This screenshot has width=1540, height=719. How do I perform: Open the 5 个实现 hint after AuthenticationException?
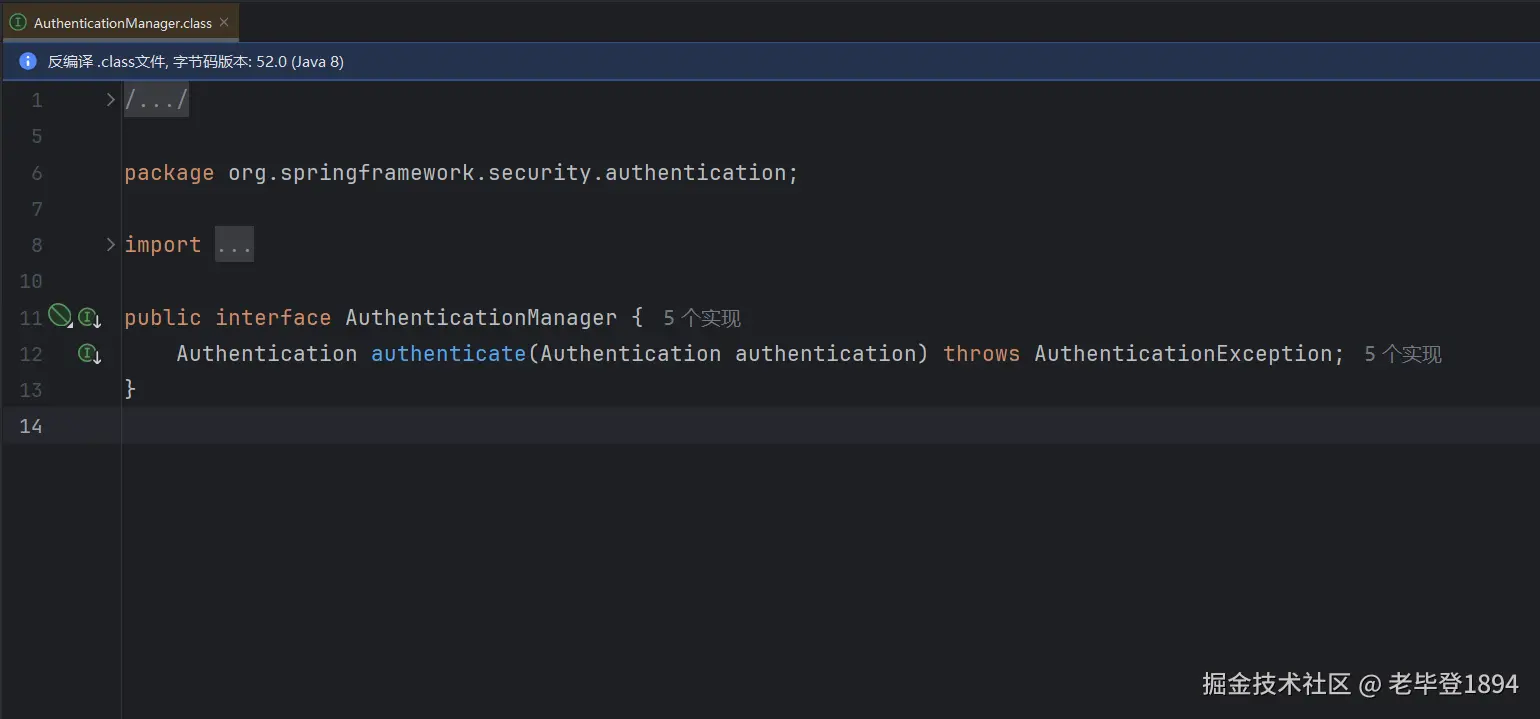point(1402,354)
